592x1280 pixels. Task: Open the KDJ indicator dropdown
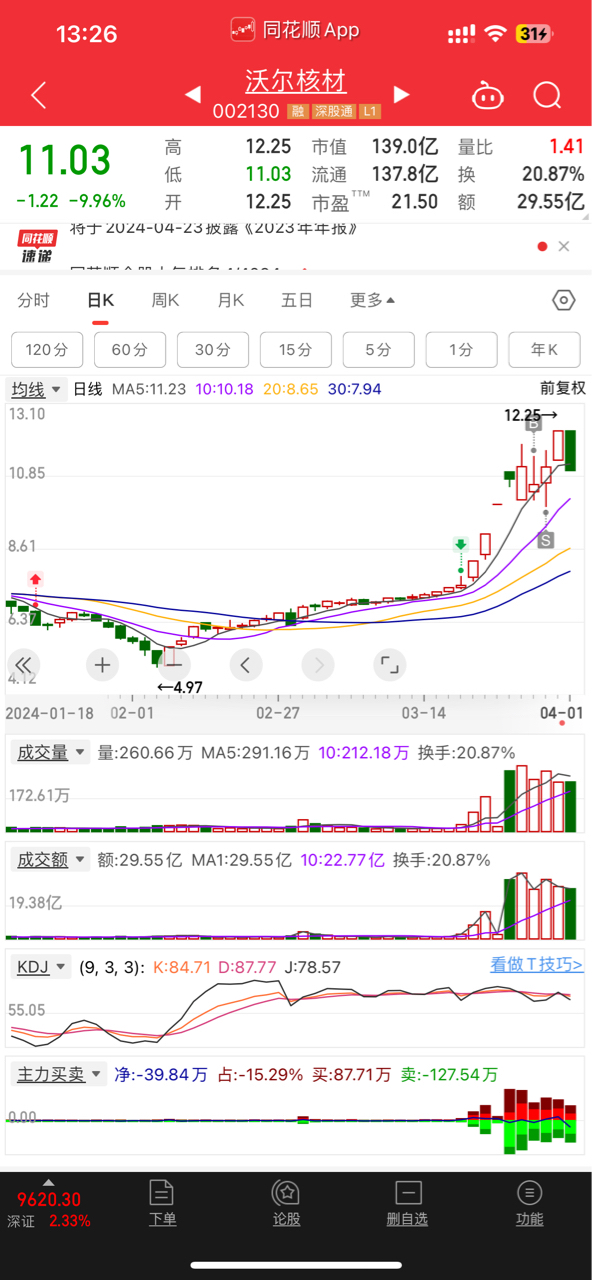(42, 967)
